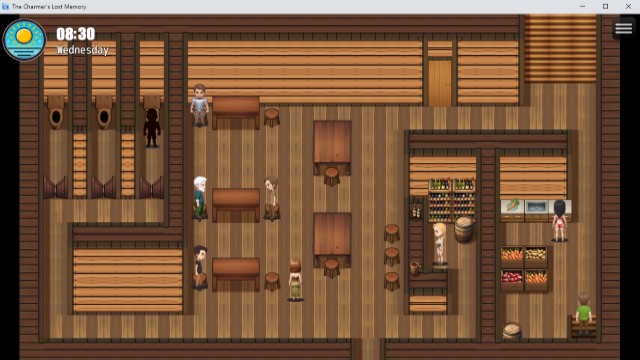The image size is (640, 360).
Task: Talk to the blonde woman near the barrel
Action: tap(440, 244)
